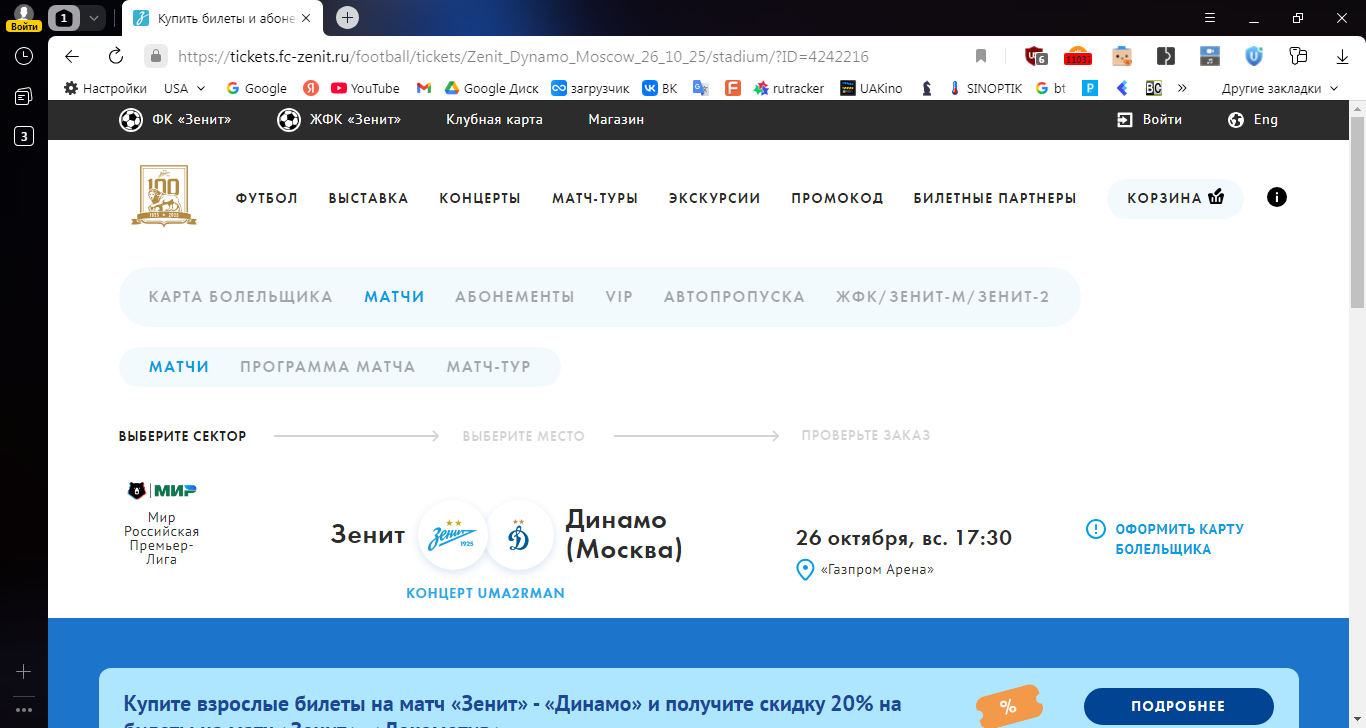The height and width of the screenshot is (728, 1366).
Task: Open the downloads arrow icon
Action: pyautogui.click(x=1343, y=57)
